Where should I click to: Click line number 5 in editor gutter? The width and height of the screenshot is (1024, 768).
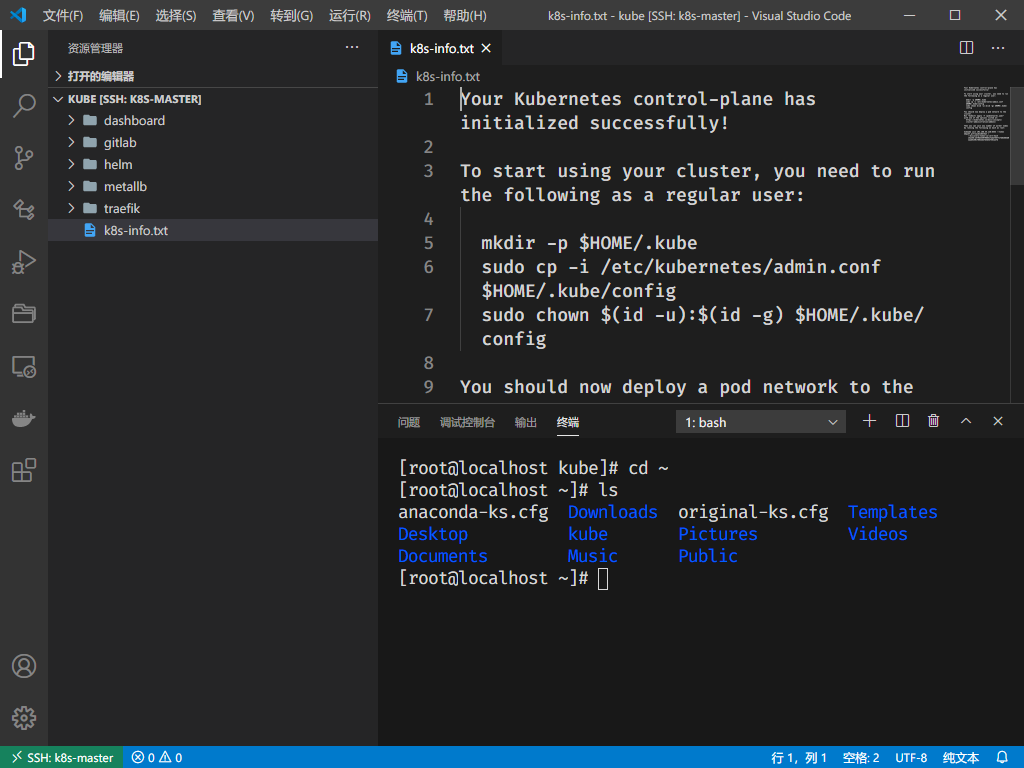428,243
